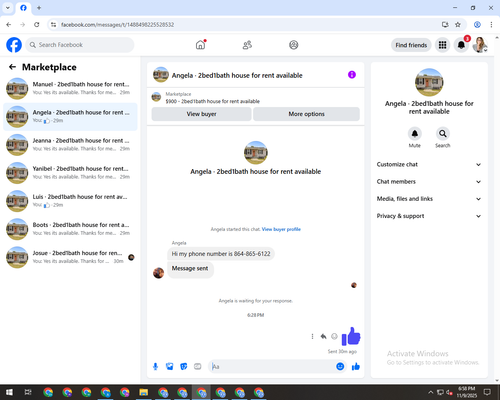Screen dimensions: 500x400
Task: Open the notifications bell icon
Action: (x=461, y=45)
